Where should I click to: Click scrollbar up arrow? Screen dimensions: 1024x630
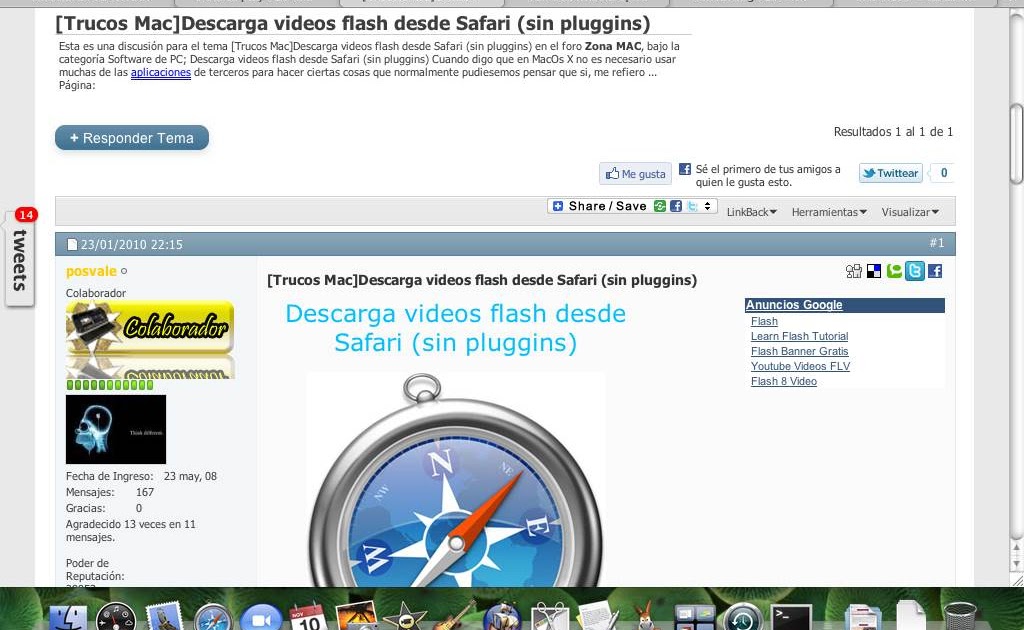(x=1016, y=547)
